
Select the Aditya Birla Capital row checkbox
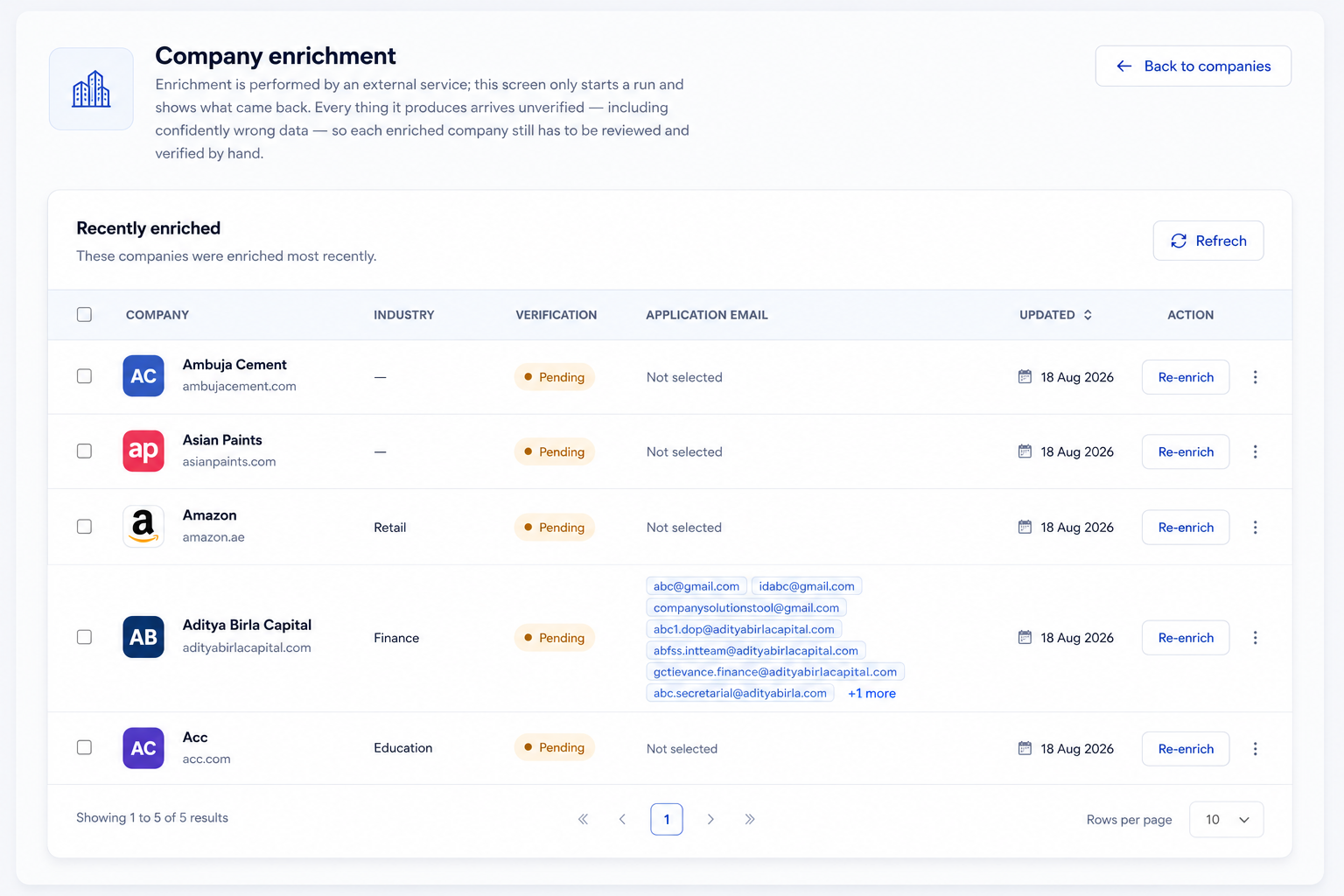pos(84,637)
